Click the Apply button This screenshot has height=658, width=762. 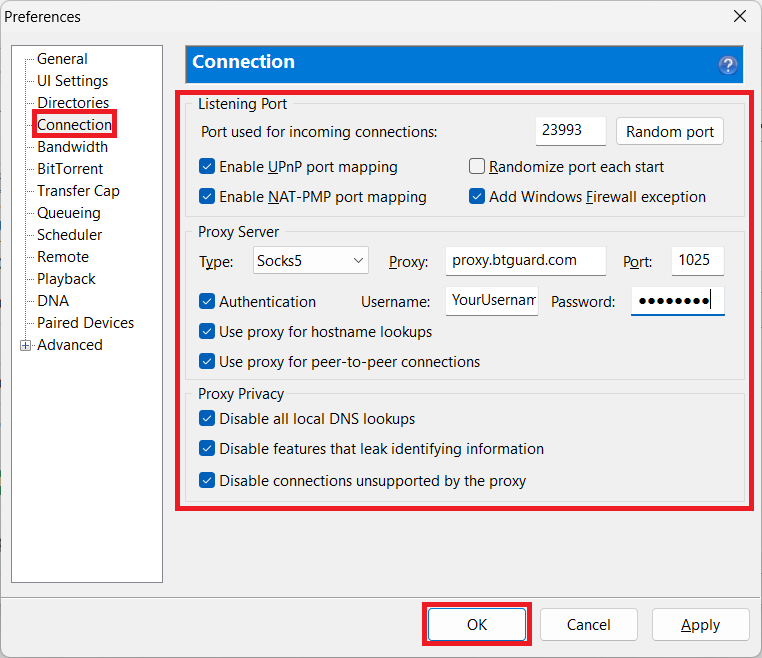700,625
